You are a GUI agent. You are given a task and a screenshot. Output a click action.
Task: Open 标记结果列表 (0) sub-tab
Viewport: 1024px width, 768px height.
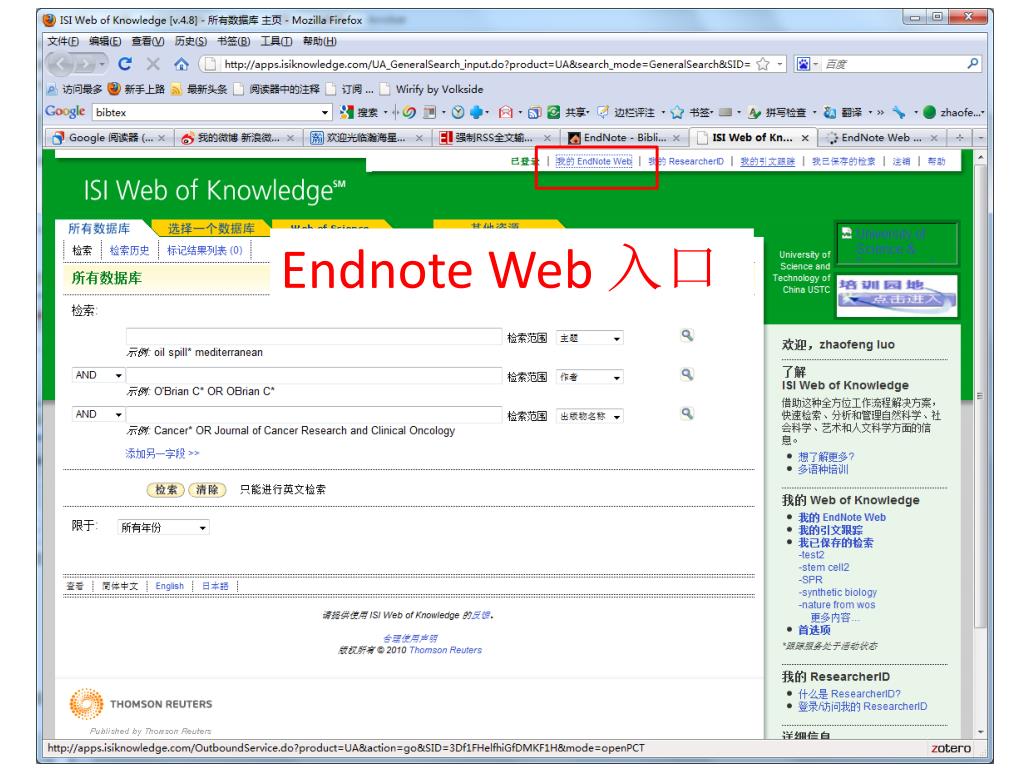(204, 250)
